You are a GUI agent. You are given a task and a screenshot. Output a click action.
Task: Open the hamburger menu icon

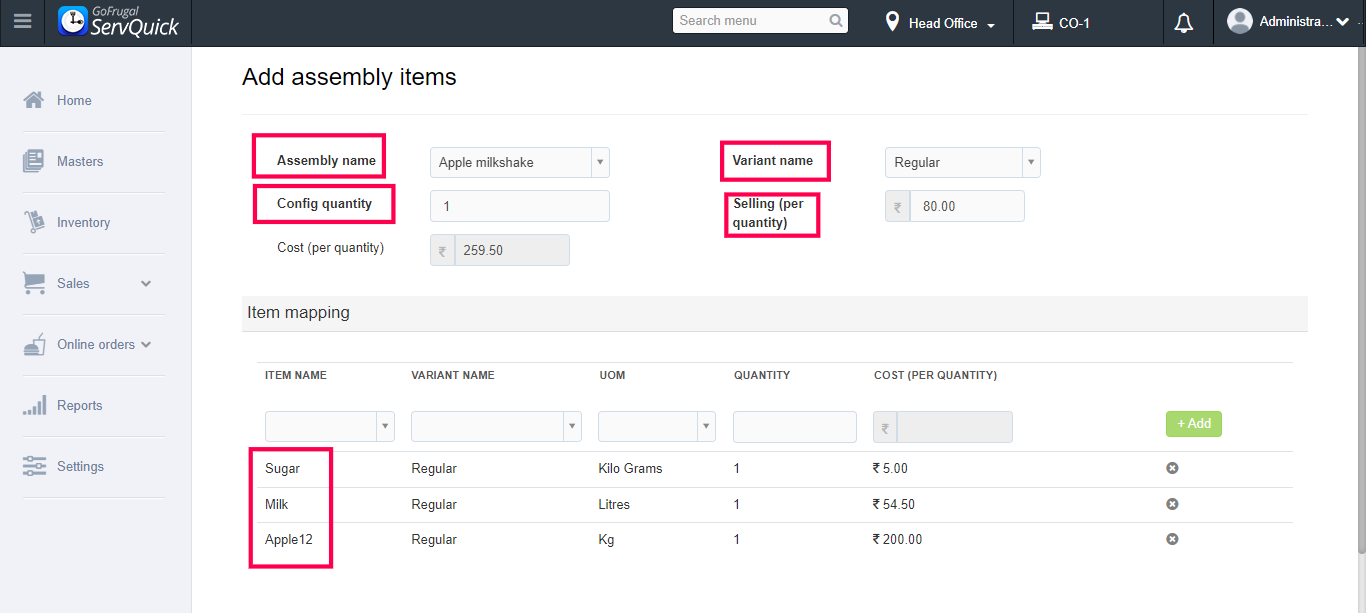[22, 22]
